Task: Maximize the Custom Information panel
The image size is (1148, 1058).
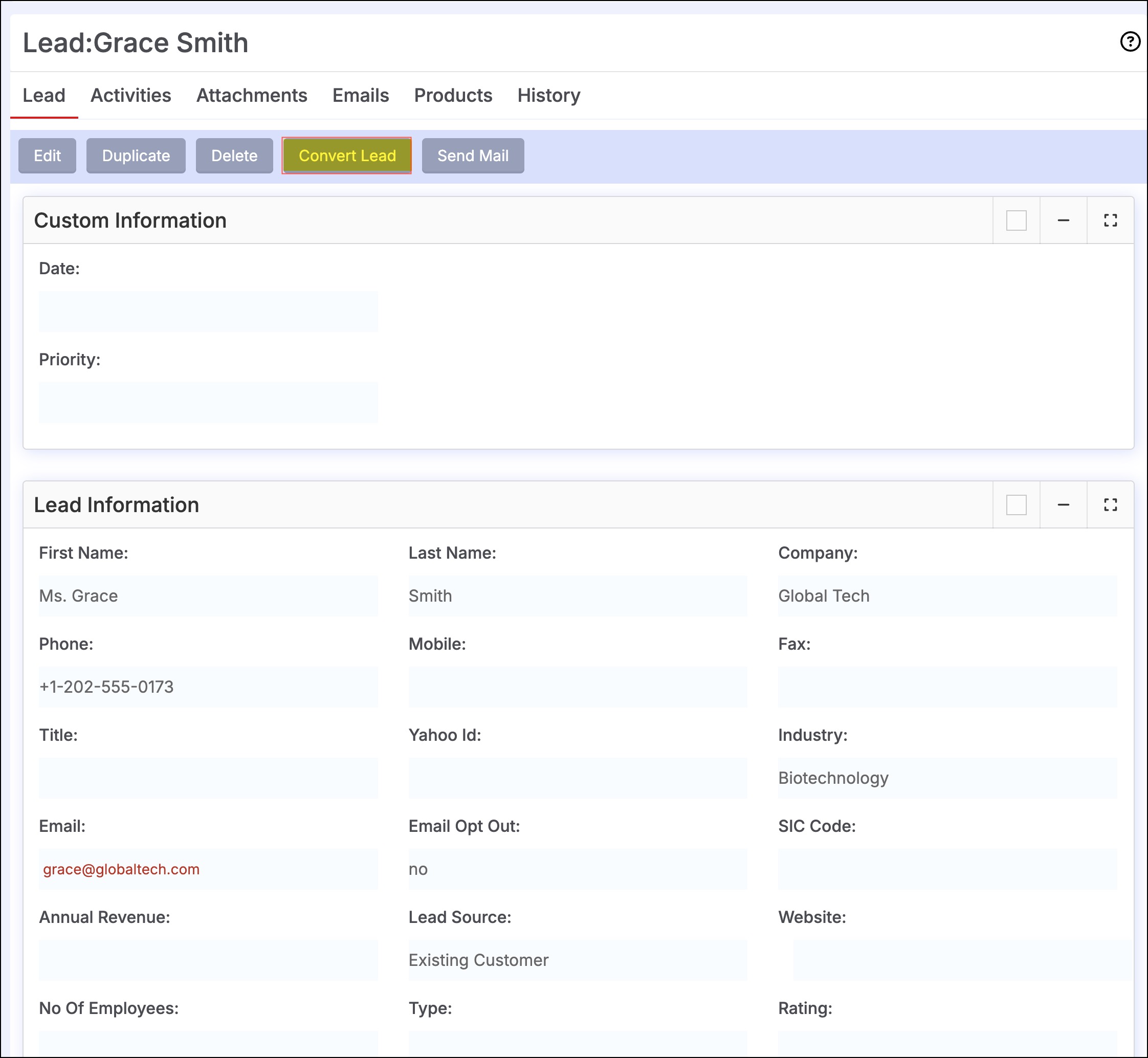Action: [x=1110, y=221]
